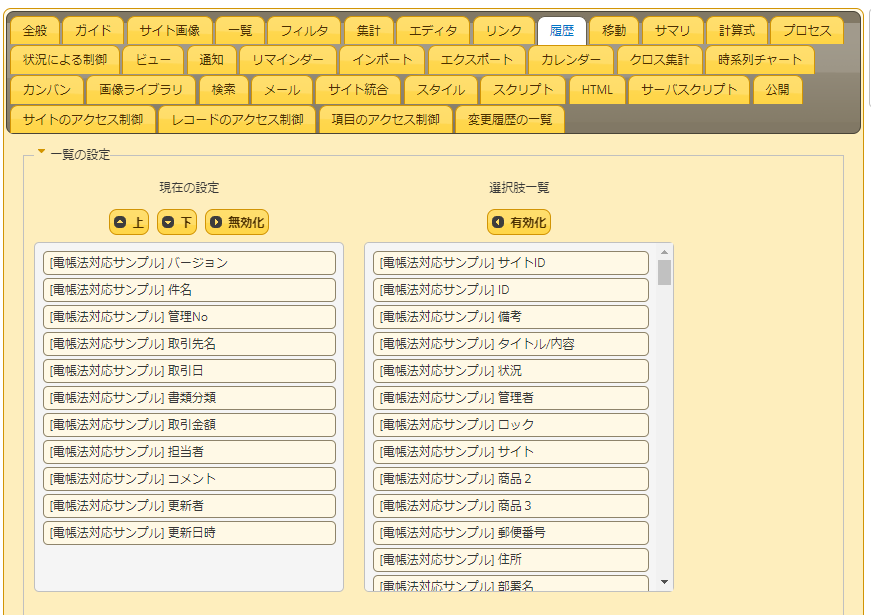The image size is (871, 615).
Task: Select ロック in 選択肢一覧
Action: point(511,425)
